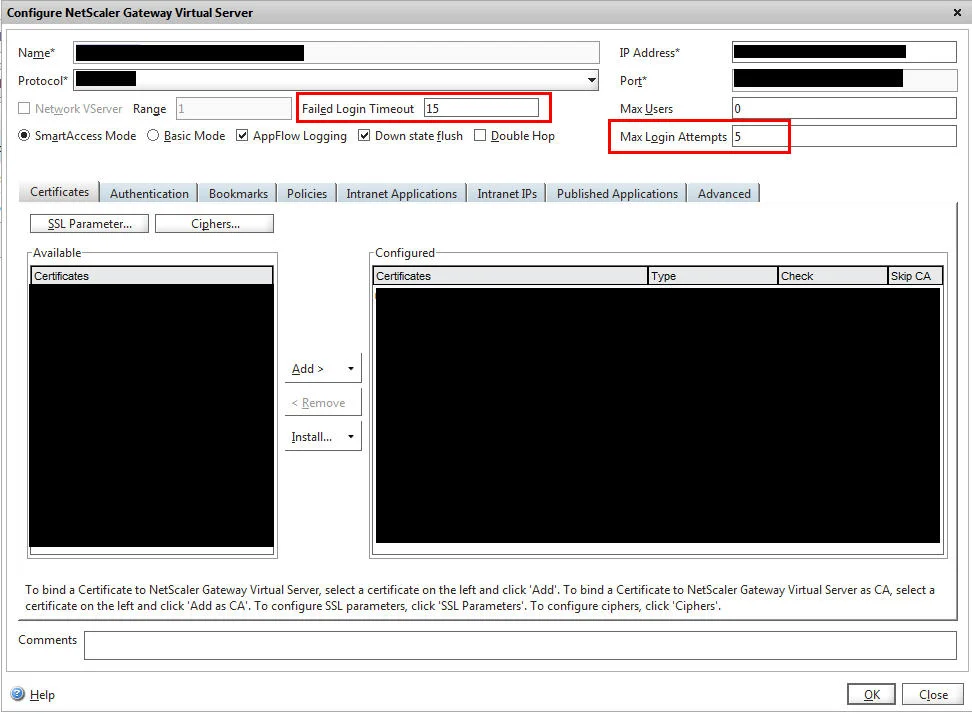Enable the Network VServer checkbox
This screenshot has height=714, width=972.
click(24, 108)
